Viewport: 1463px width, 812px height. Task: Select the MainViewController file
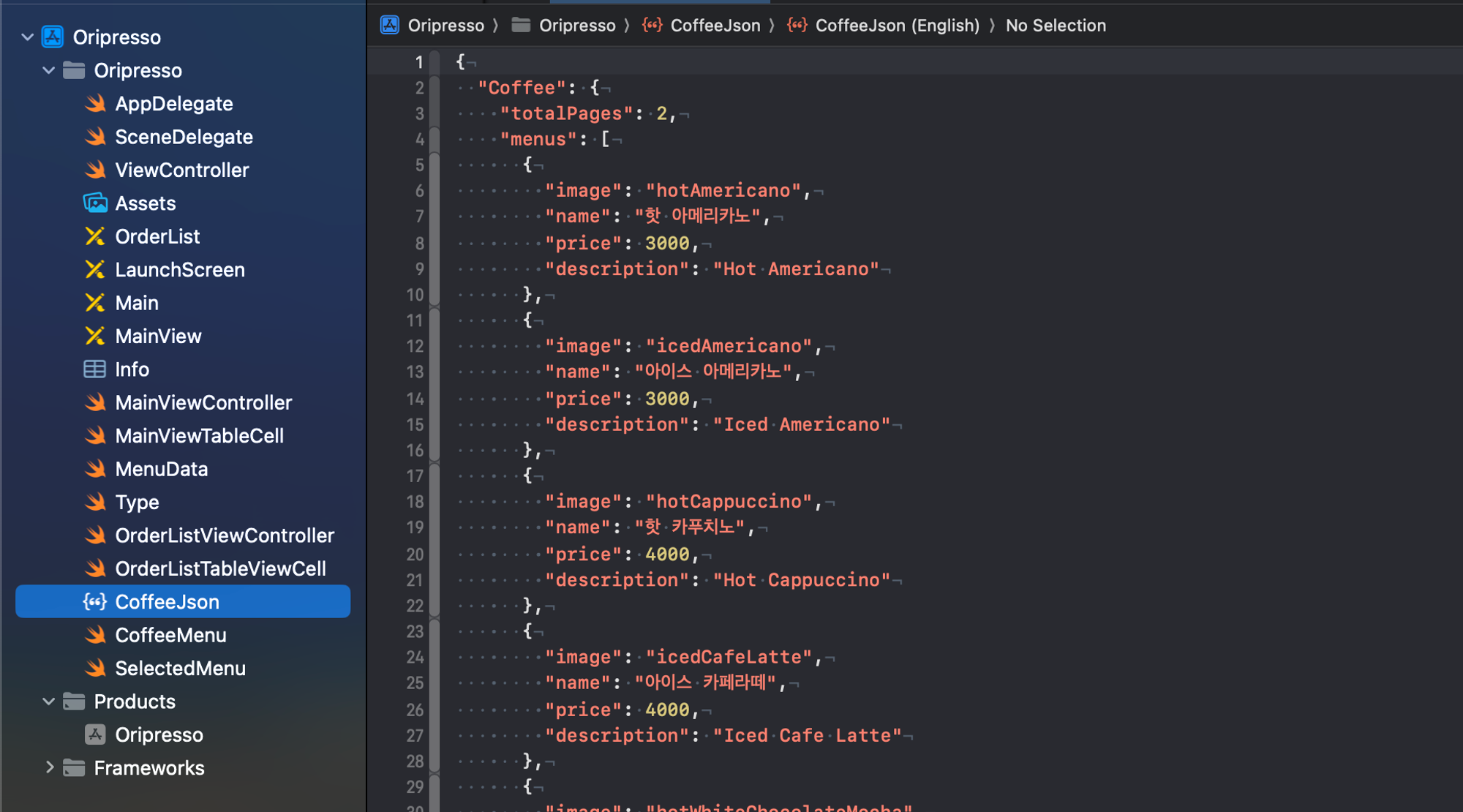coord(203,402)
